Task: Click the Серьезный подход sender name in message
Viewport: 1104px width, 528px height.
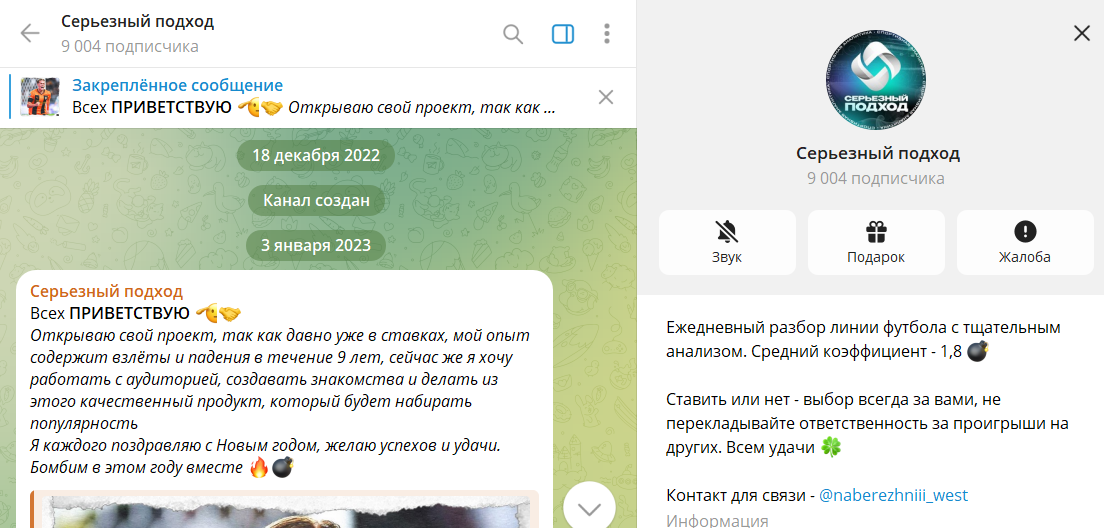Action: tap(107, 291)
